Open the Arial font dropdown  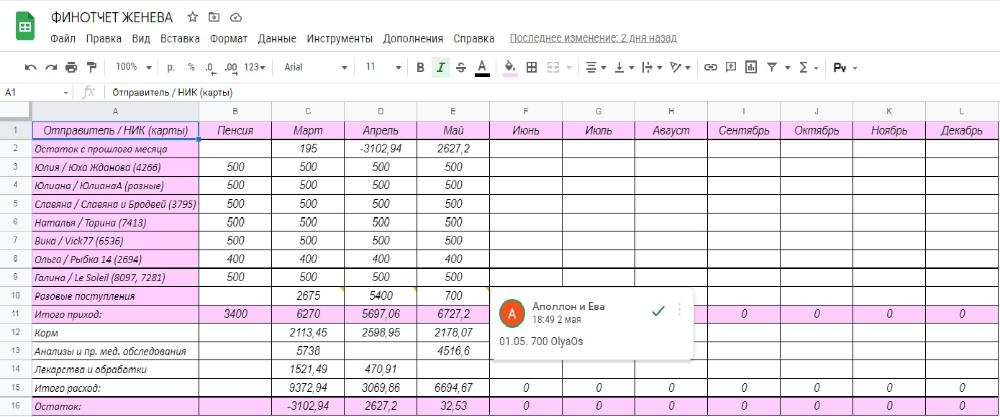point(315,67)
